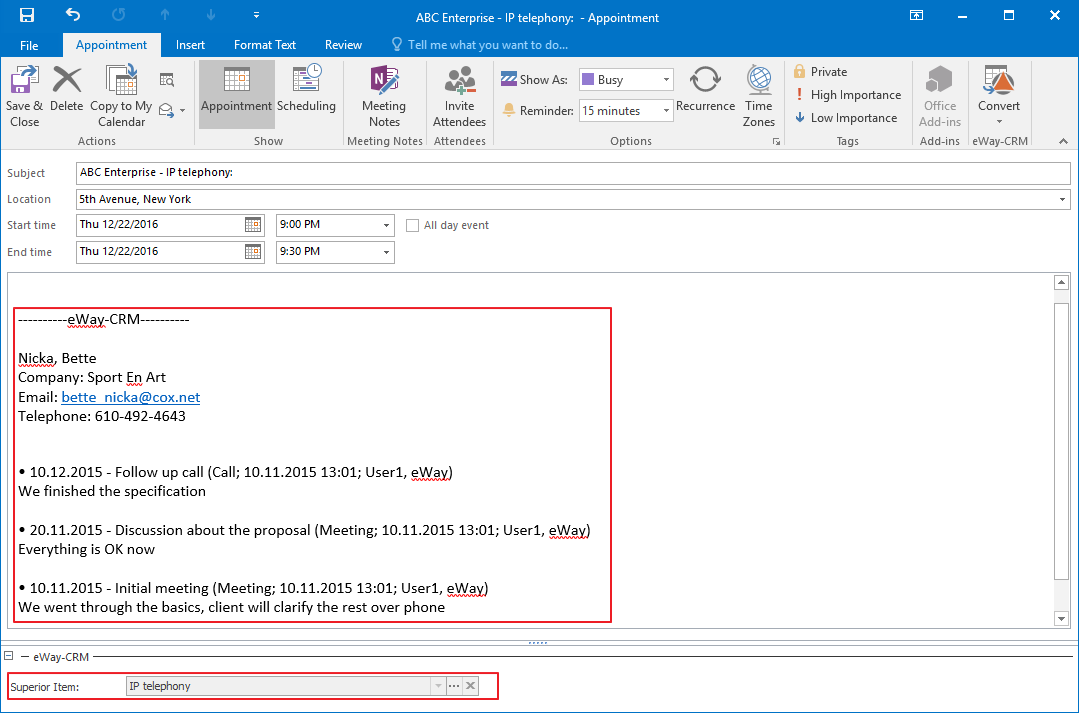Click the Forward envelope icon

[x=166, y=110]
